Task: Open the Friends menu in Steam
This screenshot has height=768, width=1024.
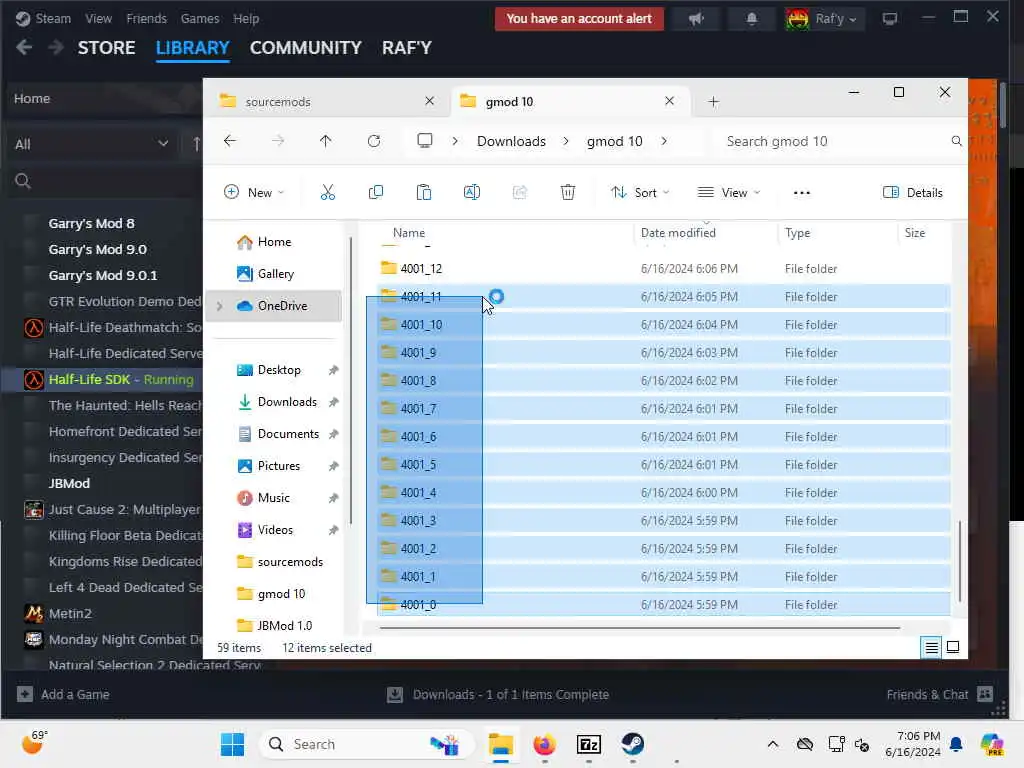Action: 146,19
